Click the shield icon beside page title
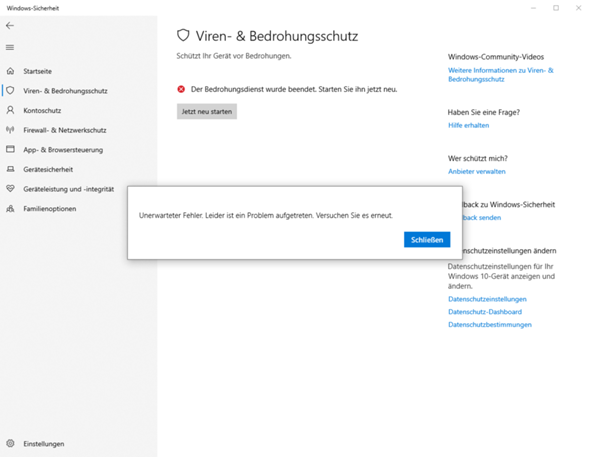This screenshot has height=457, width=590. click(x=183, y=35)
